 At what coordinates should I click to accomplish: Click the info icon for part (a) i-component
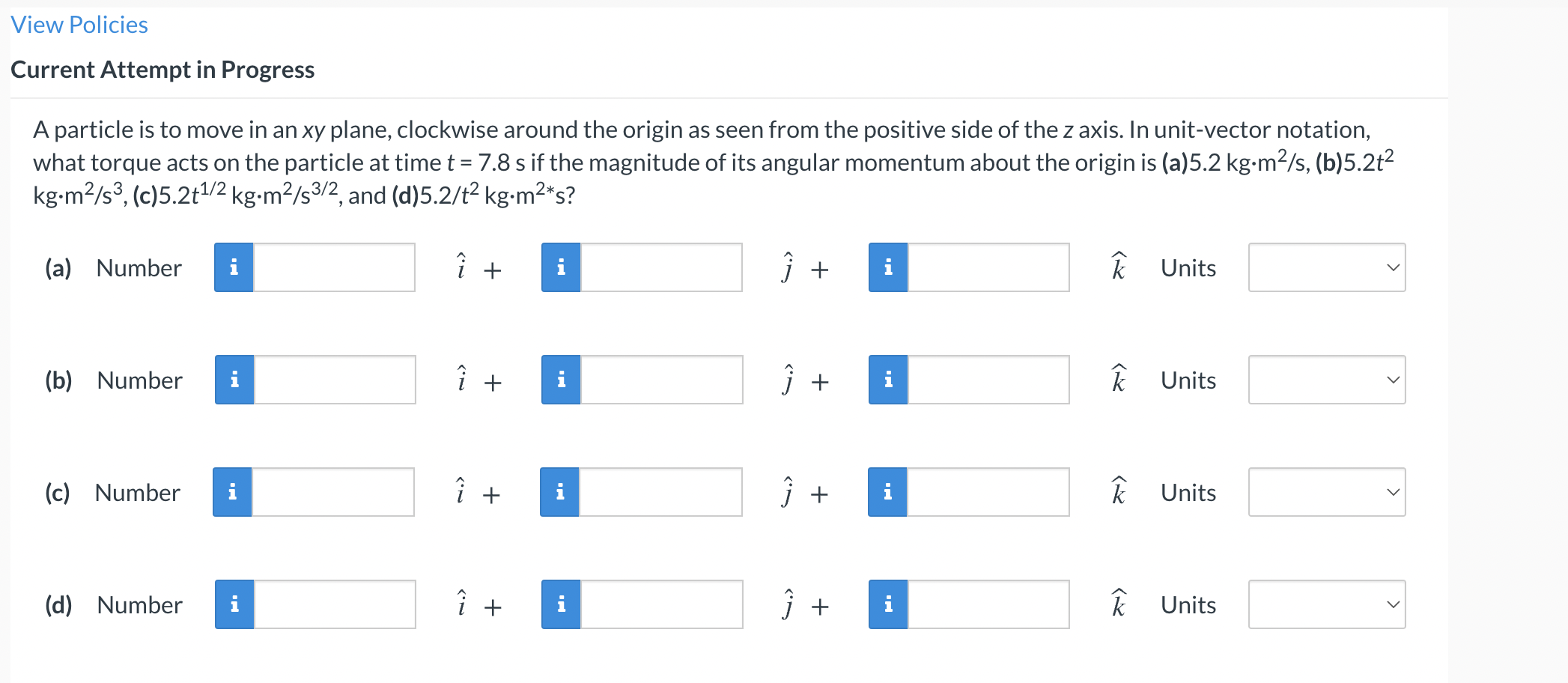click(x=234, y=267)
